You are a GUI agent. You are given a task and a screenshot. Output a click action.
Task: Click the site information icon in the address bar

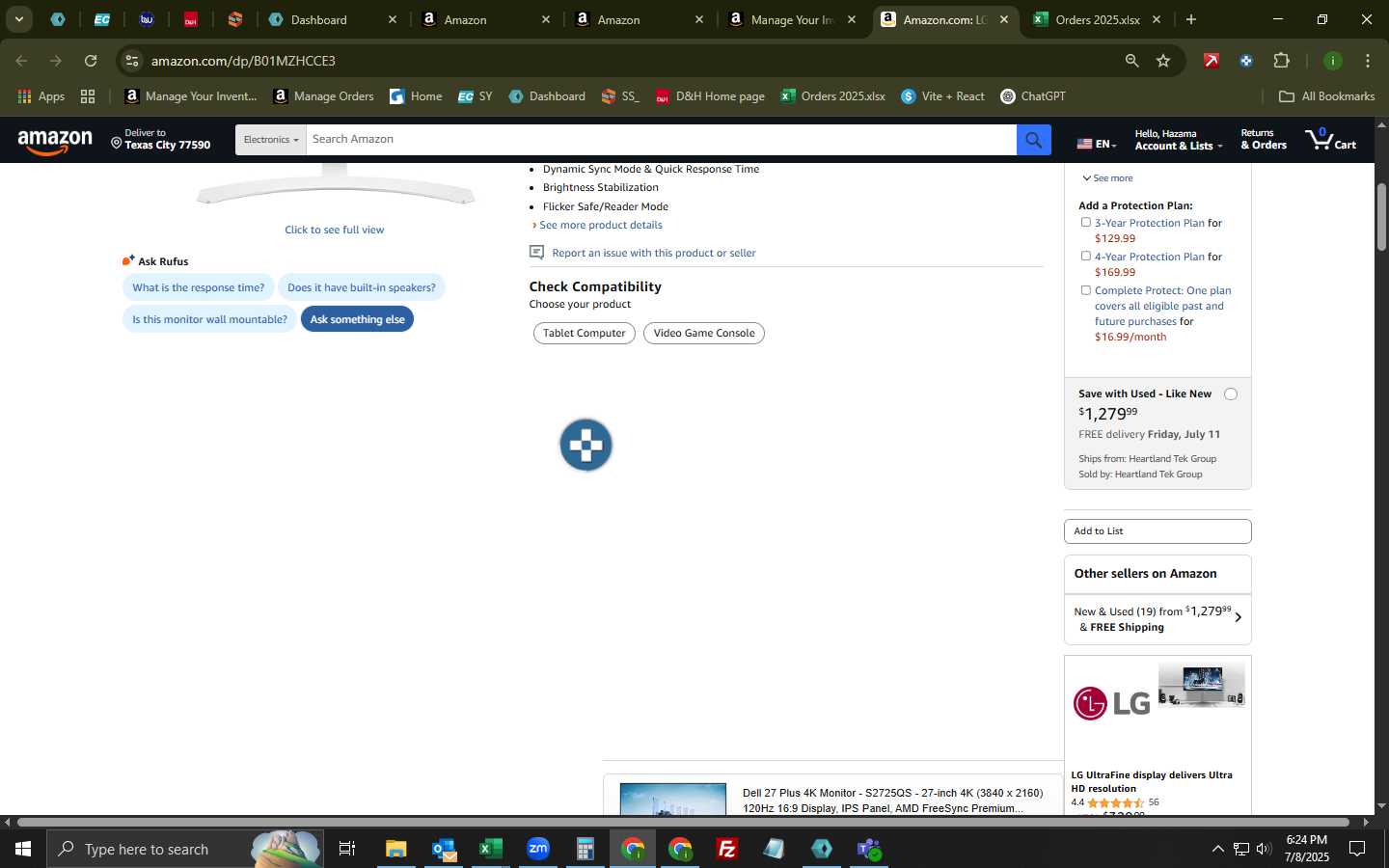(132, 61)
